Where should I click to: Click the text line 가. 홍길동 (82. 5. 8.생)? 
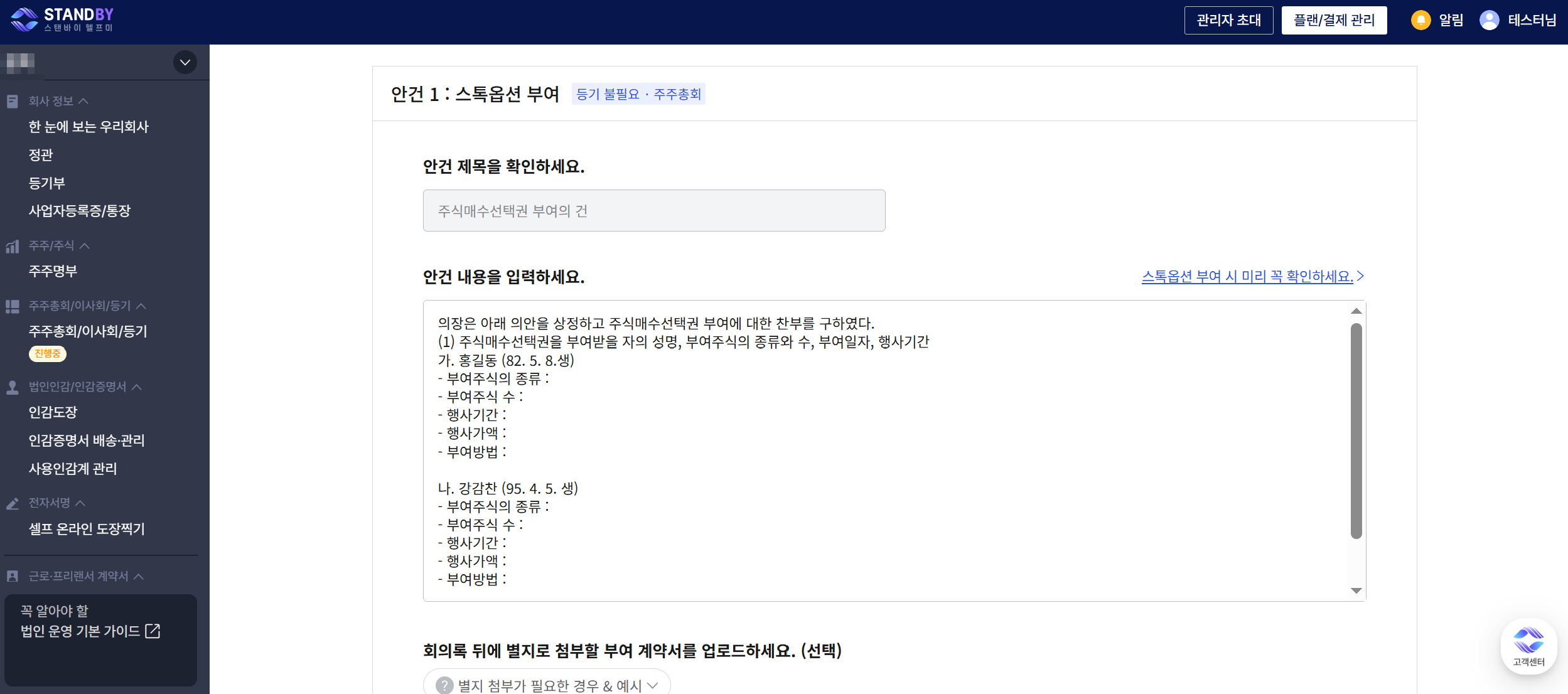506,360
